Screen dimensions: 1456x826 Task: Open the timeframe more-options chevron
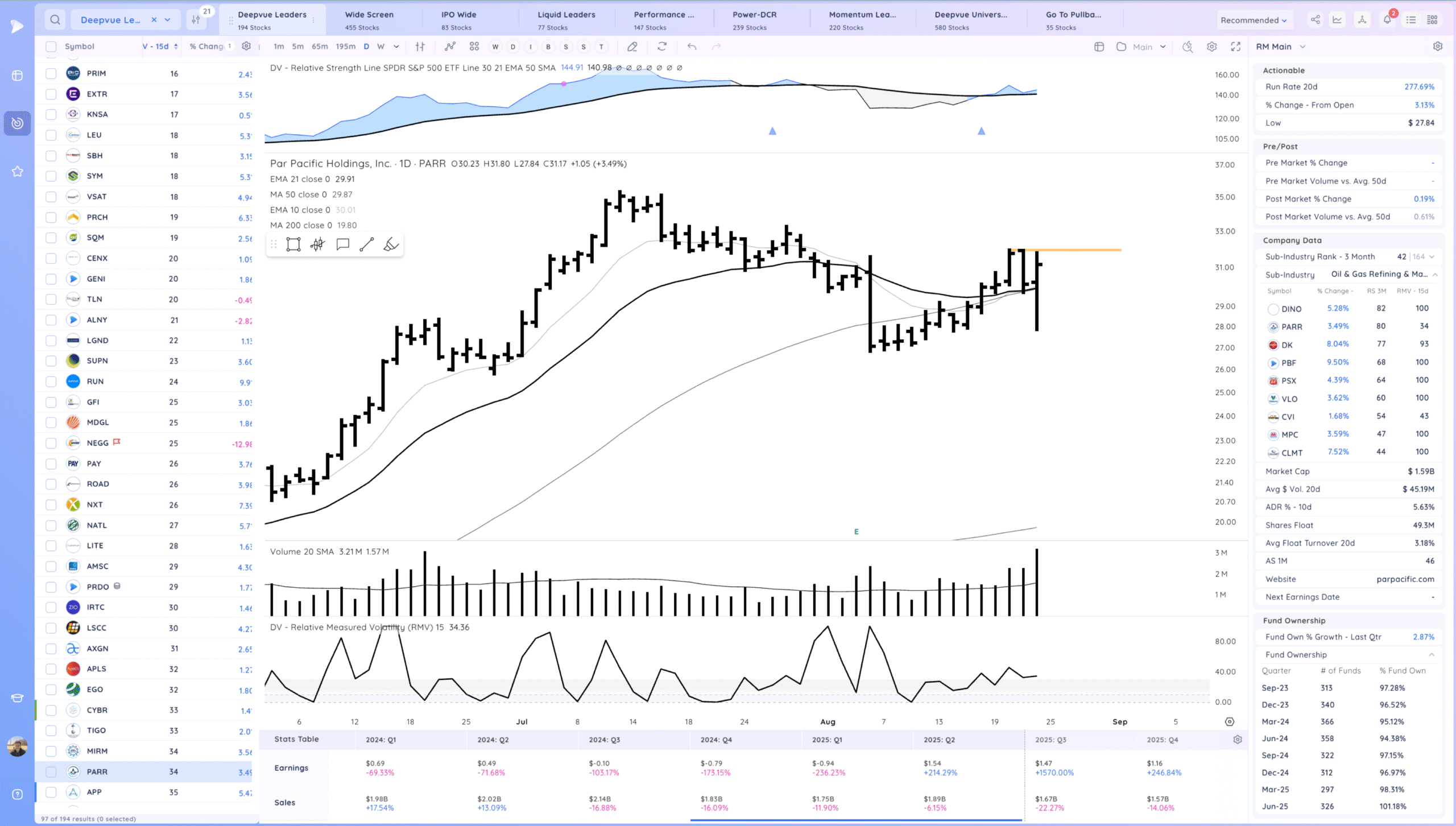tap(396, 47)
